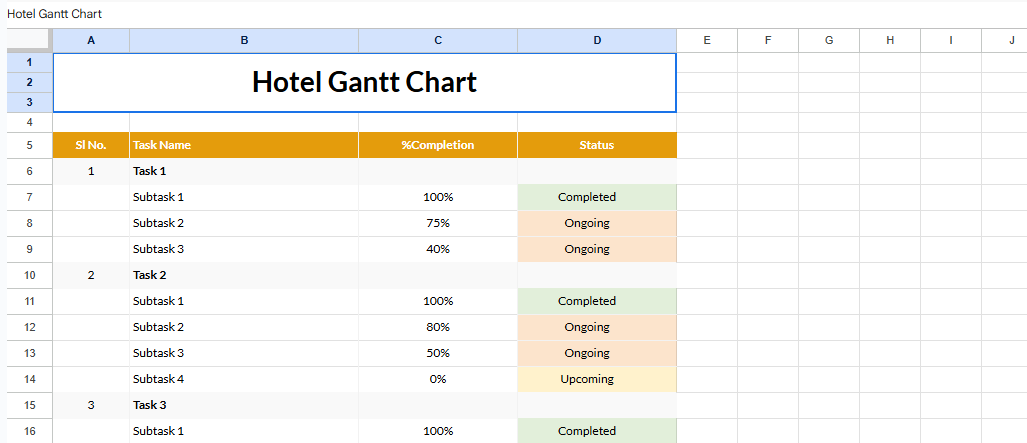Select the Upcoming status cell
Screen dimensions: 1027x443
coord(597,379)
